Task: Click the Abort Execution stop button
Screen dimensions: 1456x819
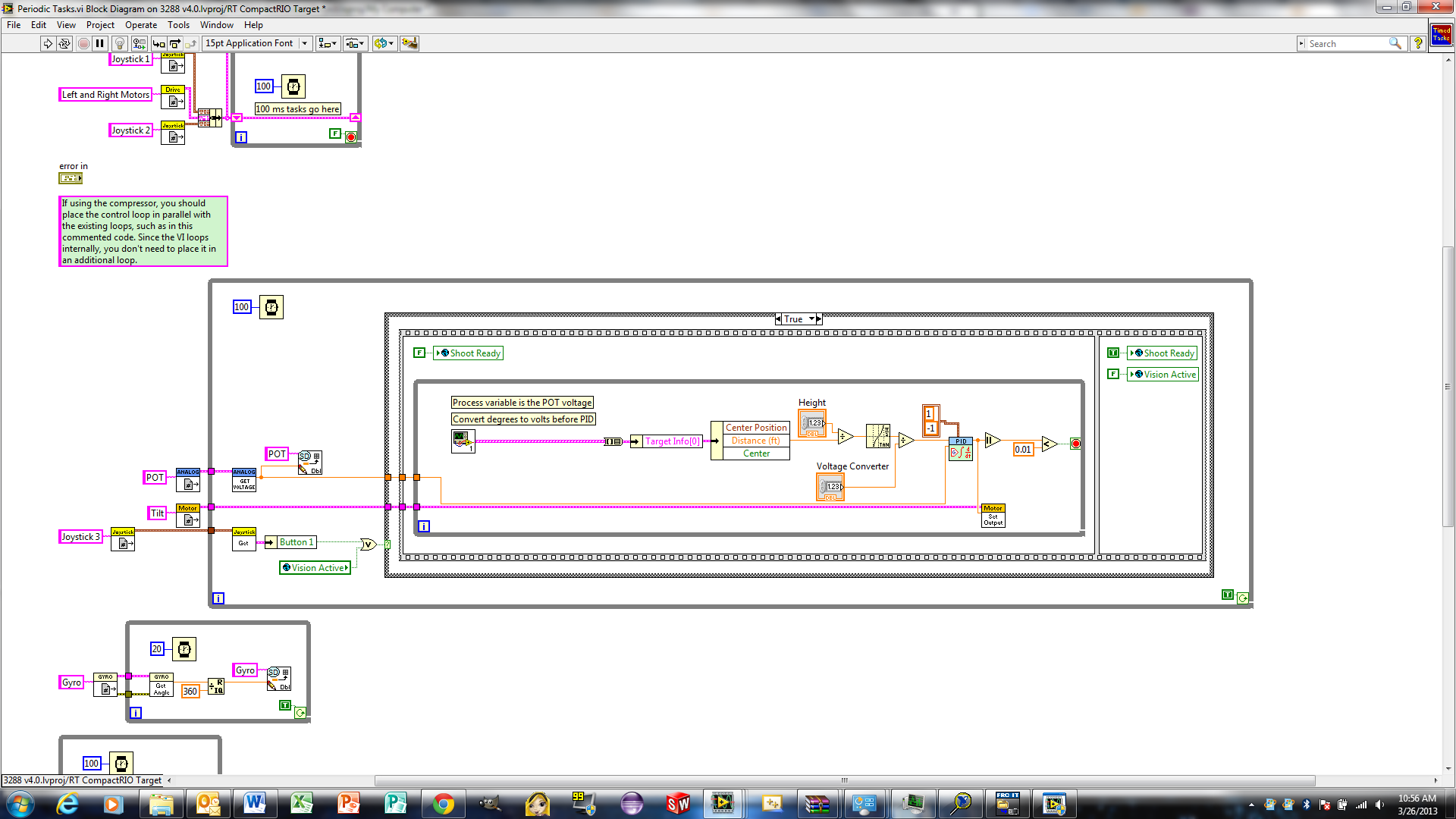Action: 83,43
